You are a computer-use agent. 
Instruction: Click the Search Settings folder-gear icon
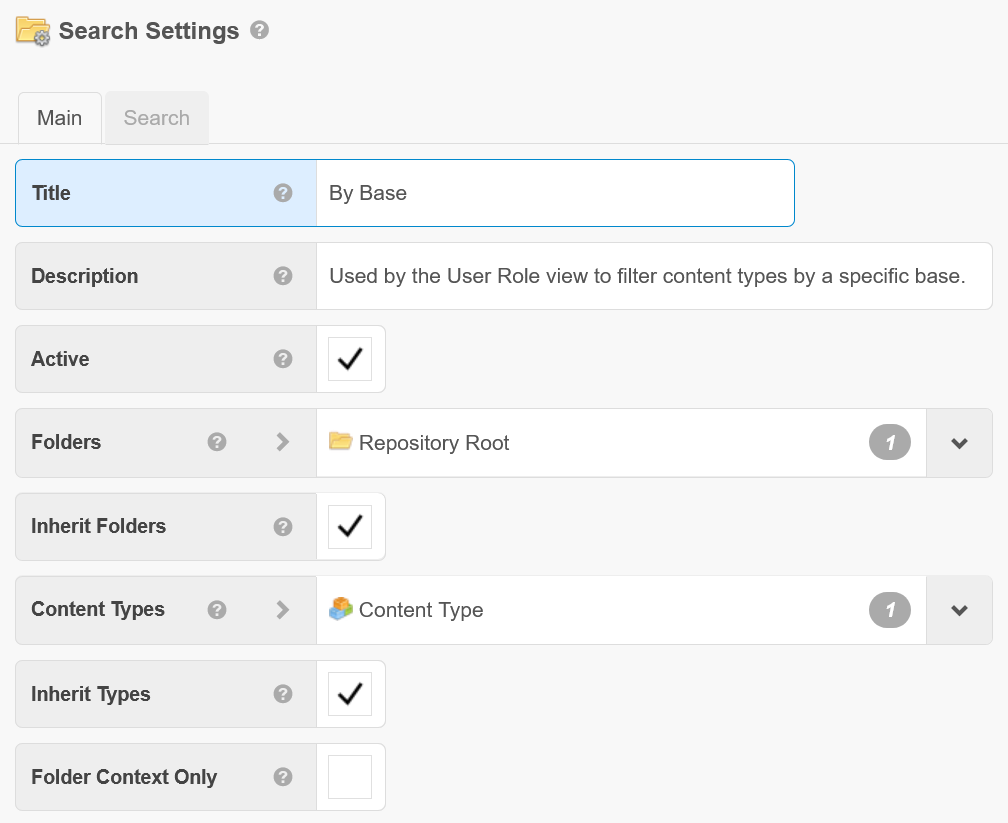33,31
